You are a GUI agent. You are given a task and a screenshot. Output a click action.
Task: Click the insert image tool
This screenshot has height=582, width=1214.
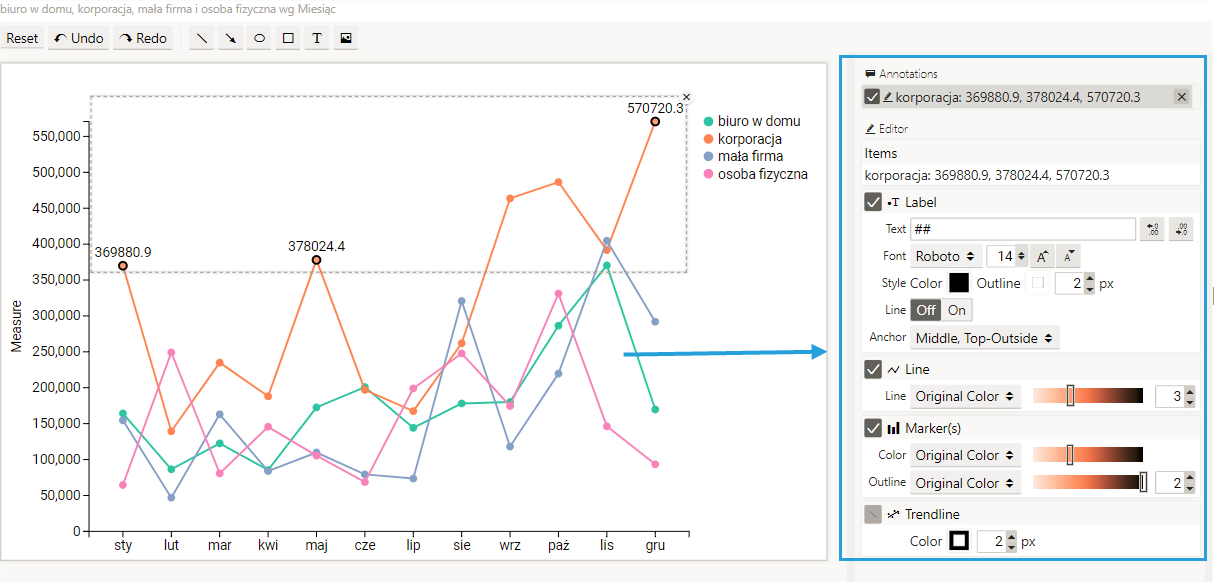pos(346,39)
